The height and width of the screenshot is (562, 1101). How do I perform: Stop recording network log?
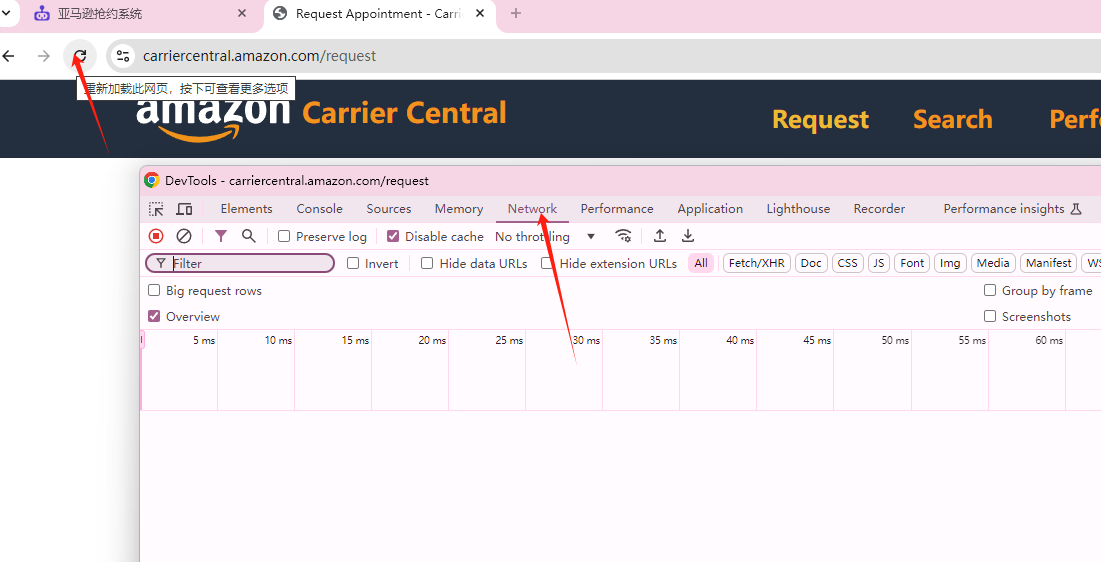[157, 236]
